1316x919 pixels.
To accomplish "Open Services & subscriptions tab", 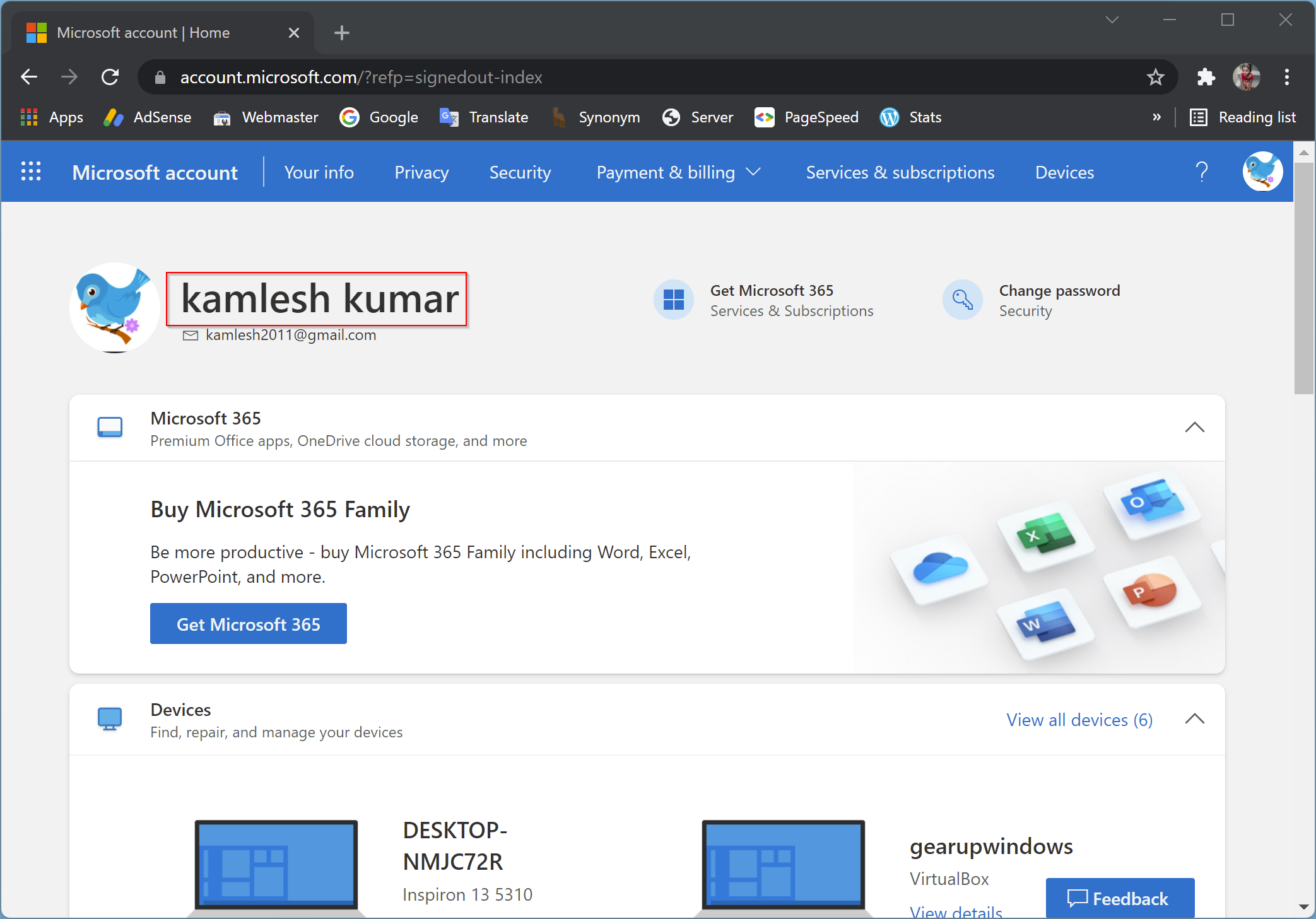I will [x=900, y=172].
